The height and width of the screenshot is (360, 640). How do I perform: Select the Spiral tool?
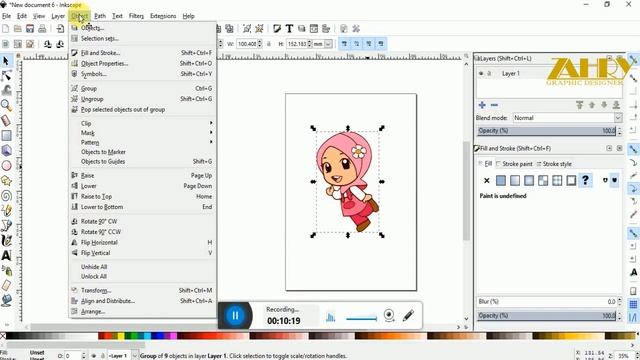point(6,196)
